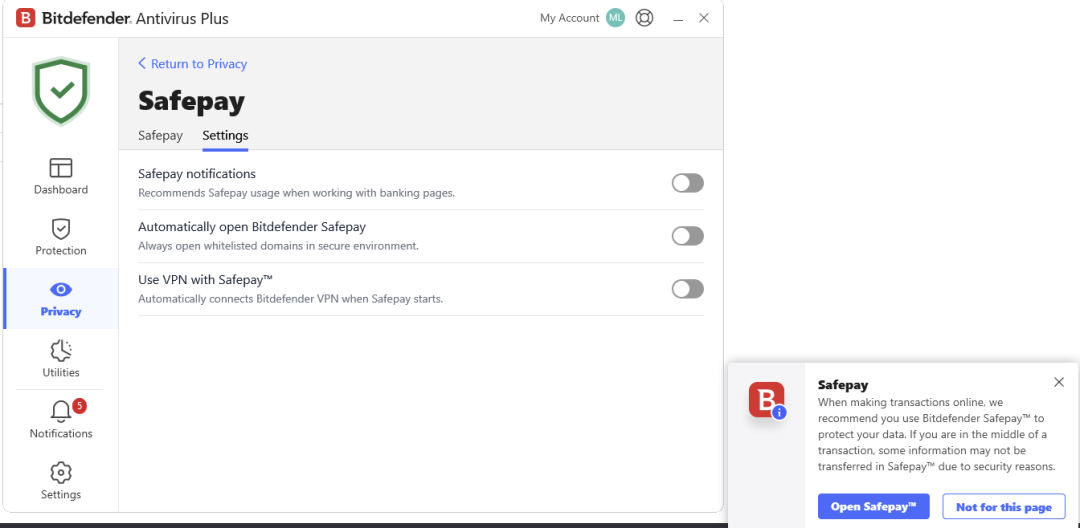Click the ML account avatar
Screen dimensions: 1080x528
coord(615,18)
